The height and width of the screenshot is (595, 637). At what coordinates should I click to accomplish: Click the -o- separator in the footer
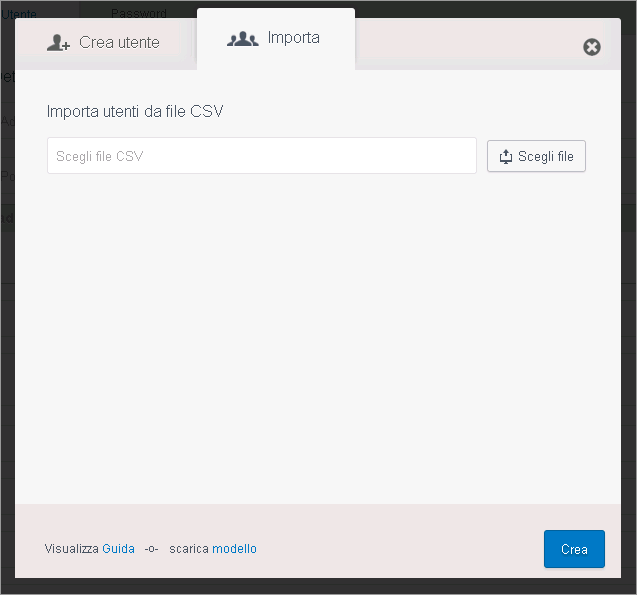[151, 549]
